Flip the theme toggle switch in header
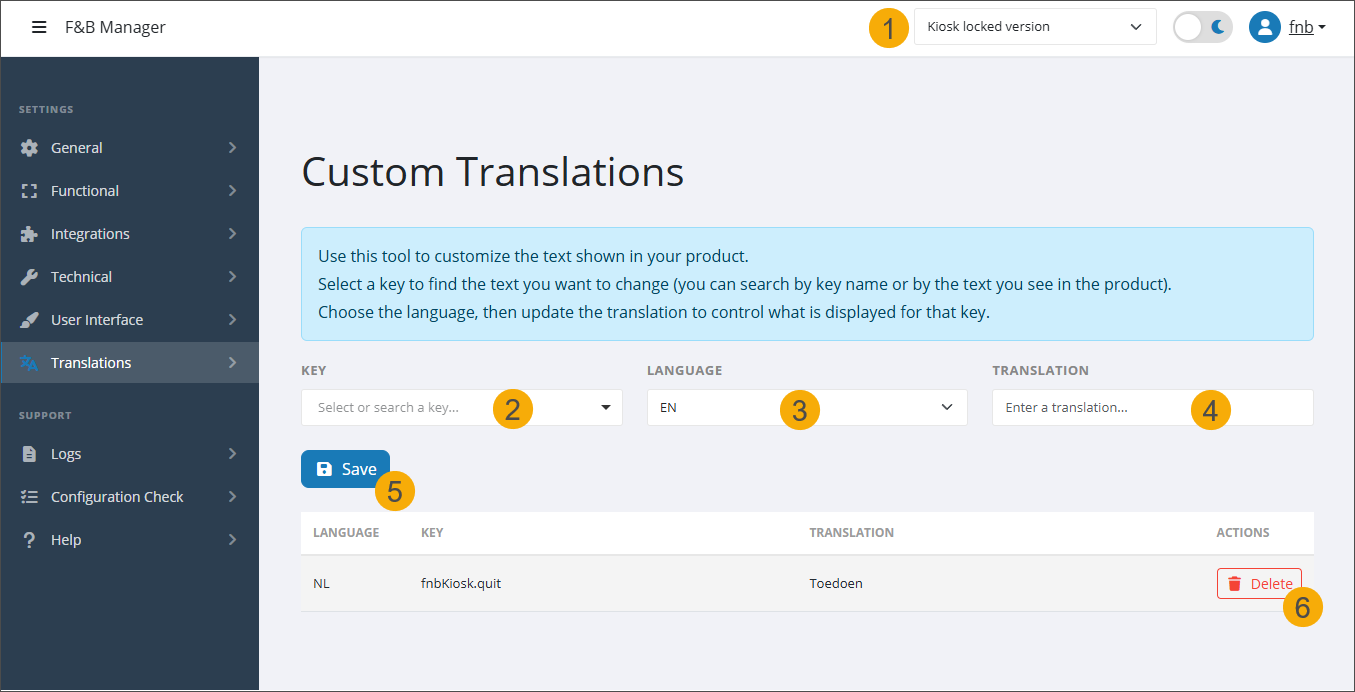 click(1202, 27)
